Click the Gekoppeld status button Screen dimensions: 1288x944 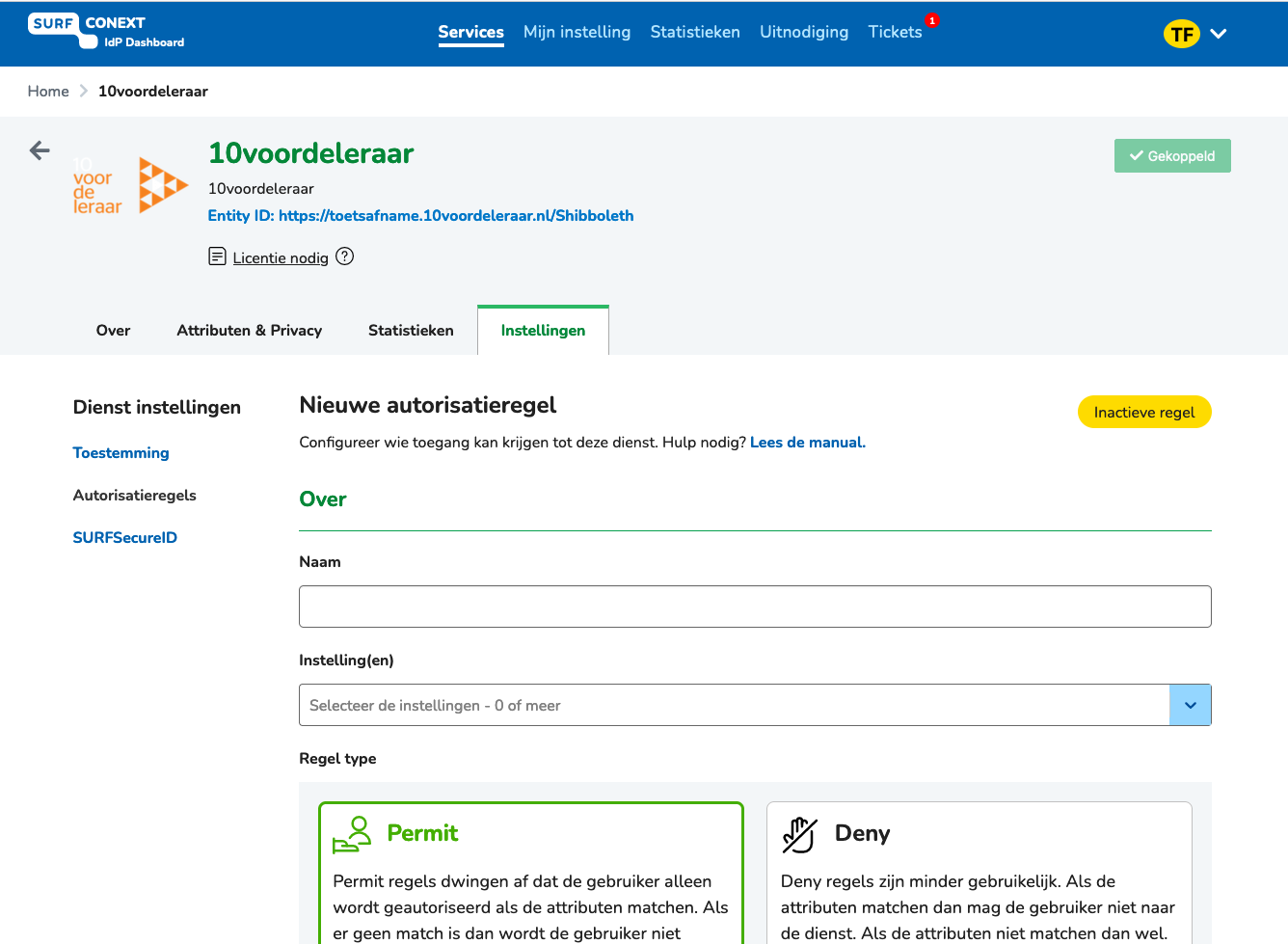(1172, 155)
